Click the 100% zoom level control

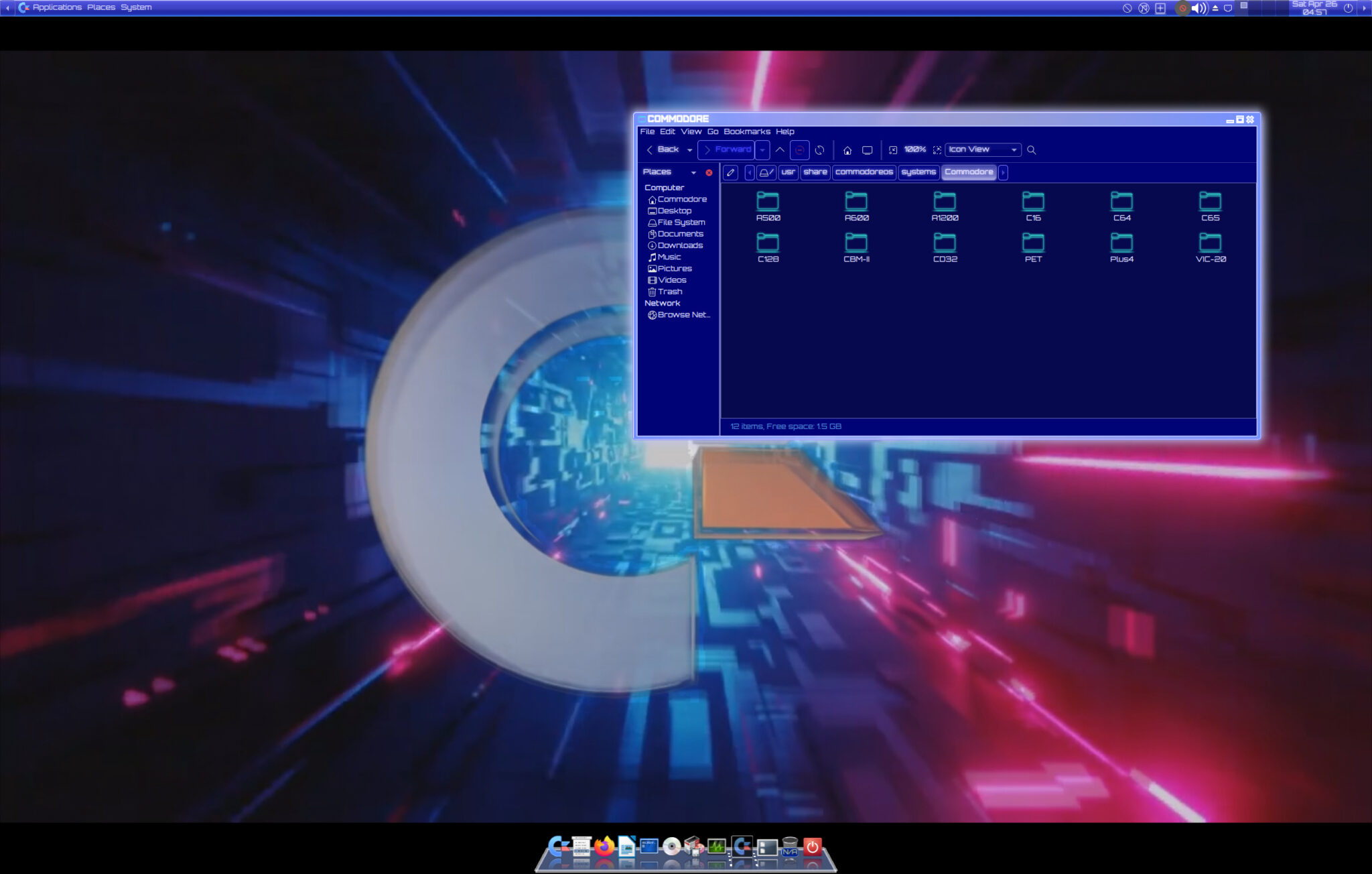pos(915,150)
